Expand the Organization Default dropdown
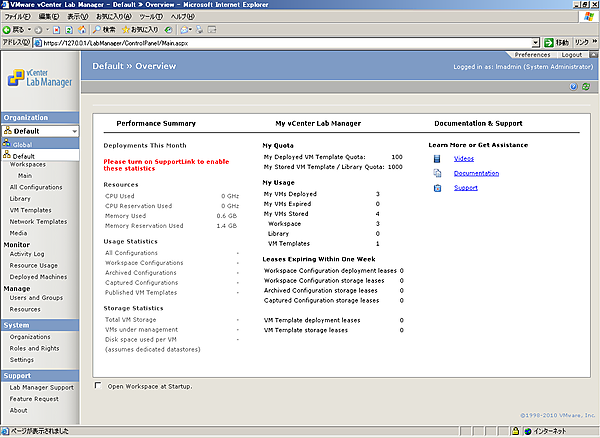 tap(74, 131)
